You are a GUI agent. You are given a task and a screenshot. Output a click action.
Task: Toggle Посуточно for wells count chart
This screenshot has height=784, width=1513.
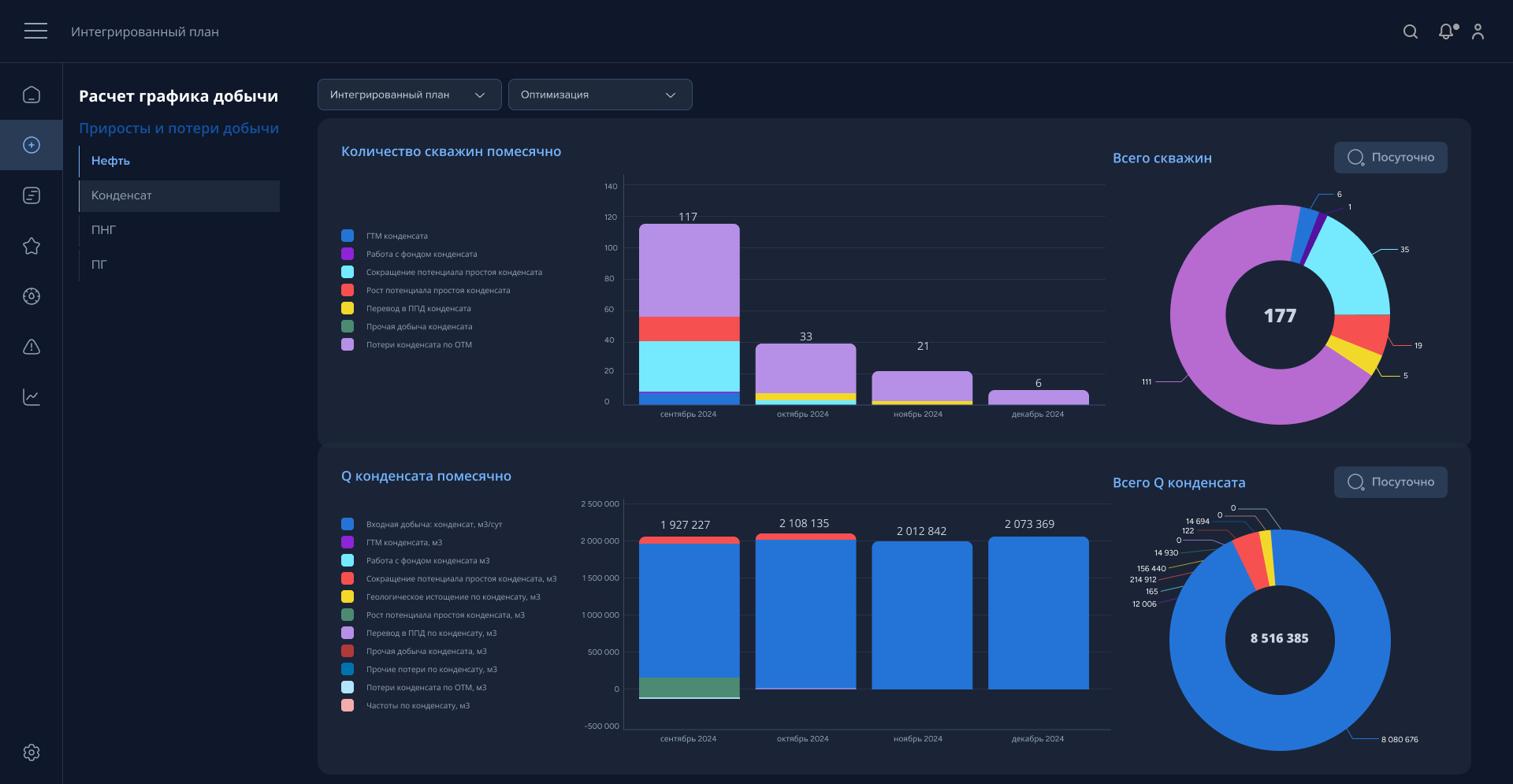pyautogui.click(x=1390, y=158)
